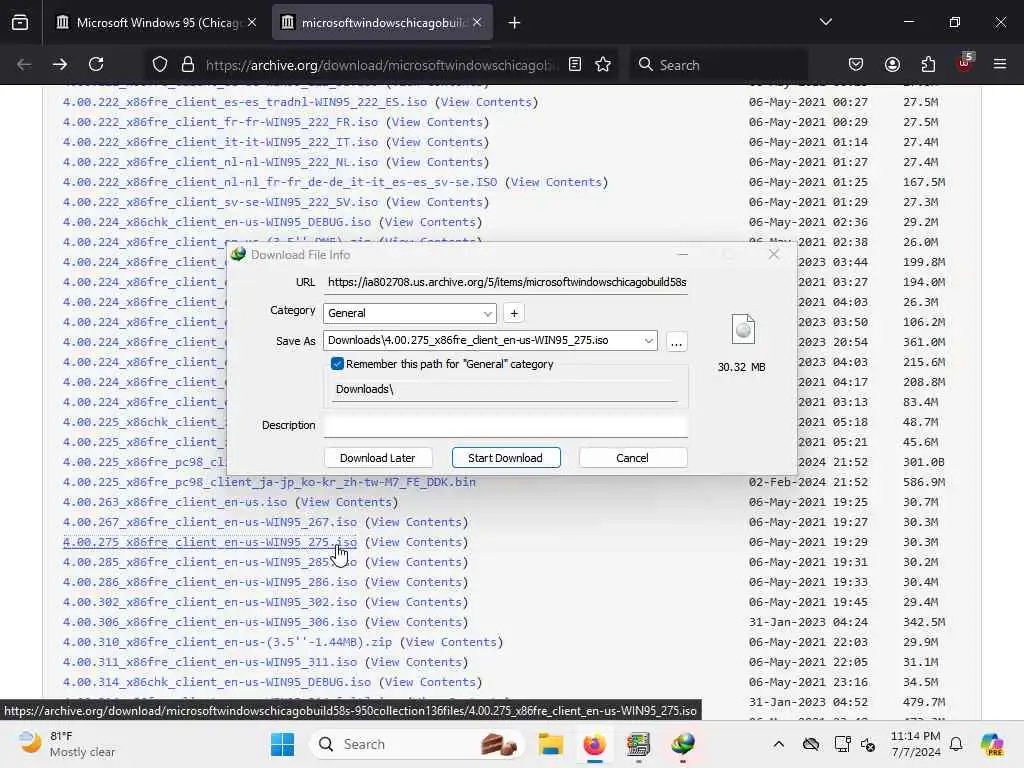Image resolution: width=1024 pixels, height=768 pixels.
Task: Open 4.00.222 nl-nl WIN95_222_NL.iso link
Action: [220, 162]
